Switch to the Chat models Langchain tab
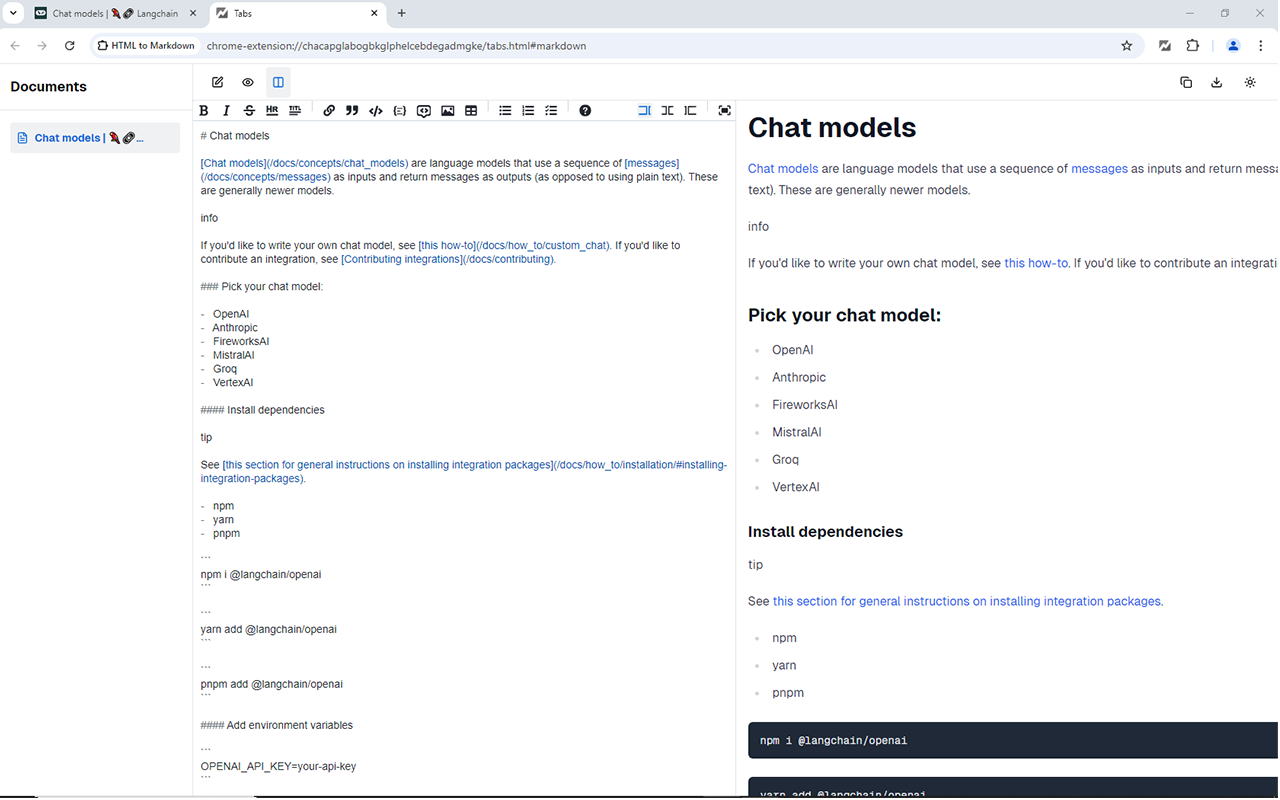1280x800 pixels. [114, 14]
